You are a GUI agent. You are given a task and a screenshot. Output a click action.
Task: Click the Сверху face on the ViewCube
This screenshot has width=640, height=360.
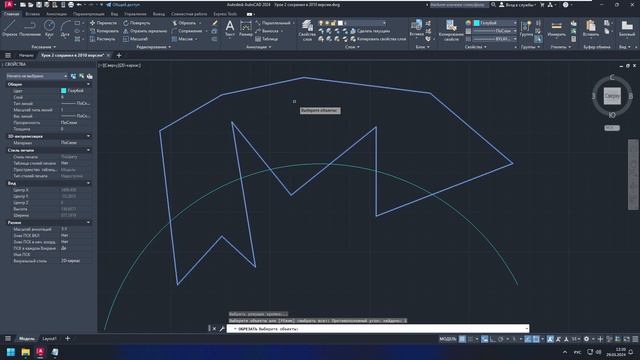[612, 96]
